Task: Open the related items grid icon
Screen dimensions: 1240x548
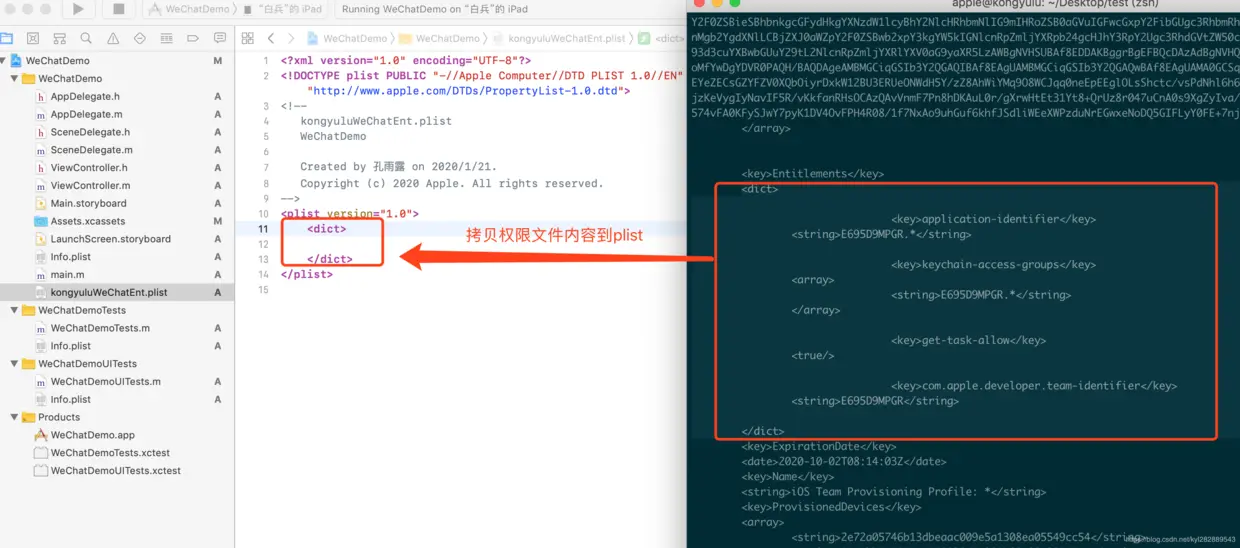Action: pyautogui.click(x=247, y=39)
